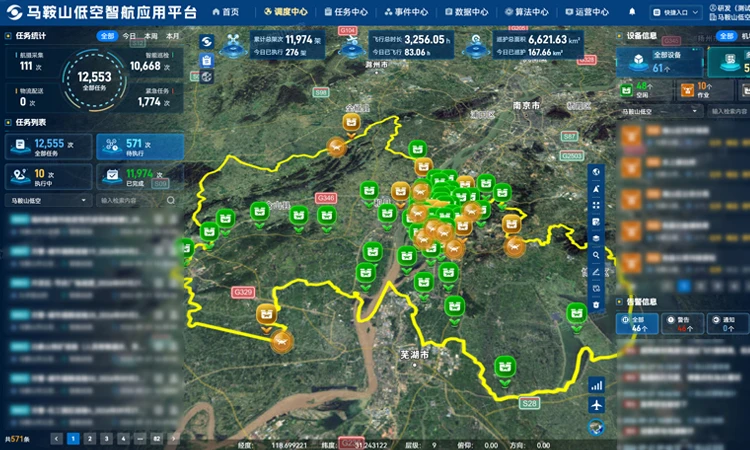
Task: Filter alarms by 通知
Action: coord(728,323)
